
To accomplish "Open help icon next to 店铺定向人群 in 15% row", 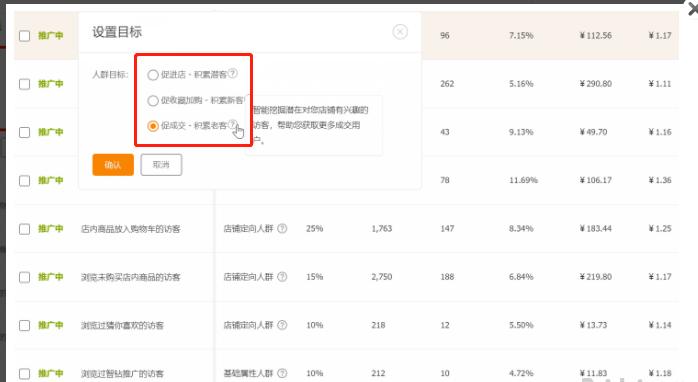I will [x=282, y=277].
